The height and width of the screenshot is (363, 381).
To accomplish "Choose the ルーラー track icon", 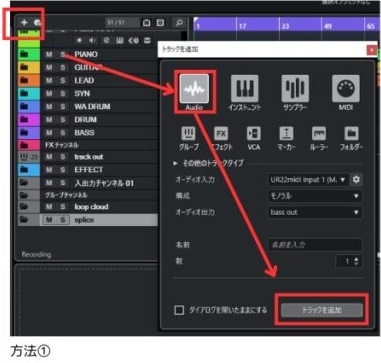I will coord(319,134).
